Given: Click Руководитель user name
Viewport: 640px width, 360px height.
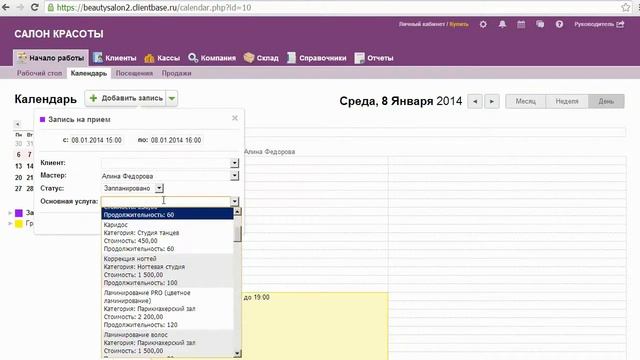Looking at the screenshot, I should pyautogui.click(x=594, y=24).
